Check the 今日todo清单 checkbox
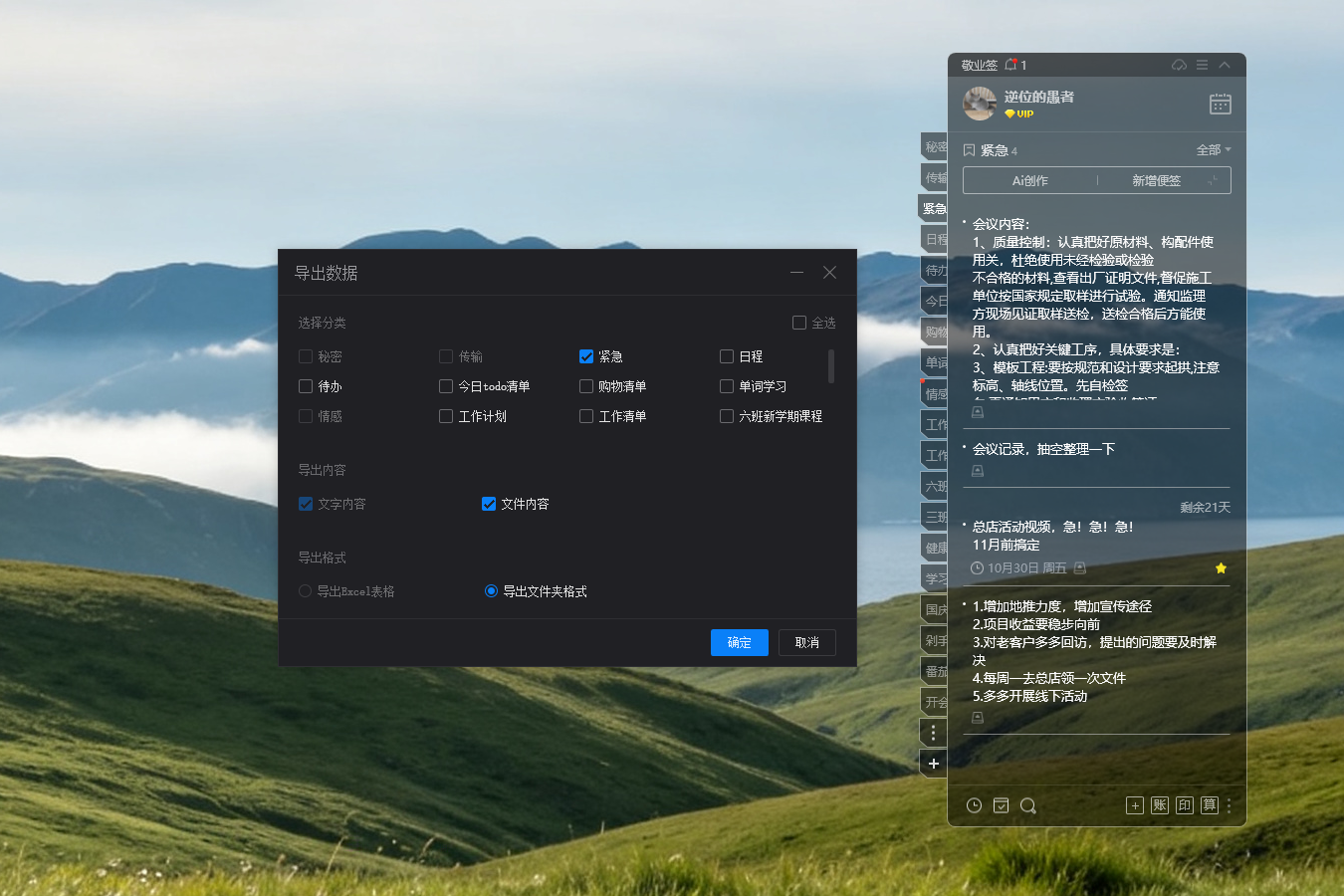Image resolution: width=1344 pixels, height=896 pixels. (x=446, y=386)
